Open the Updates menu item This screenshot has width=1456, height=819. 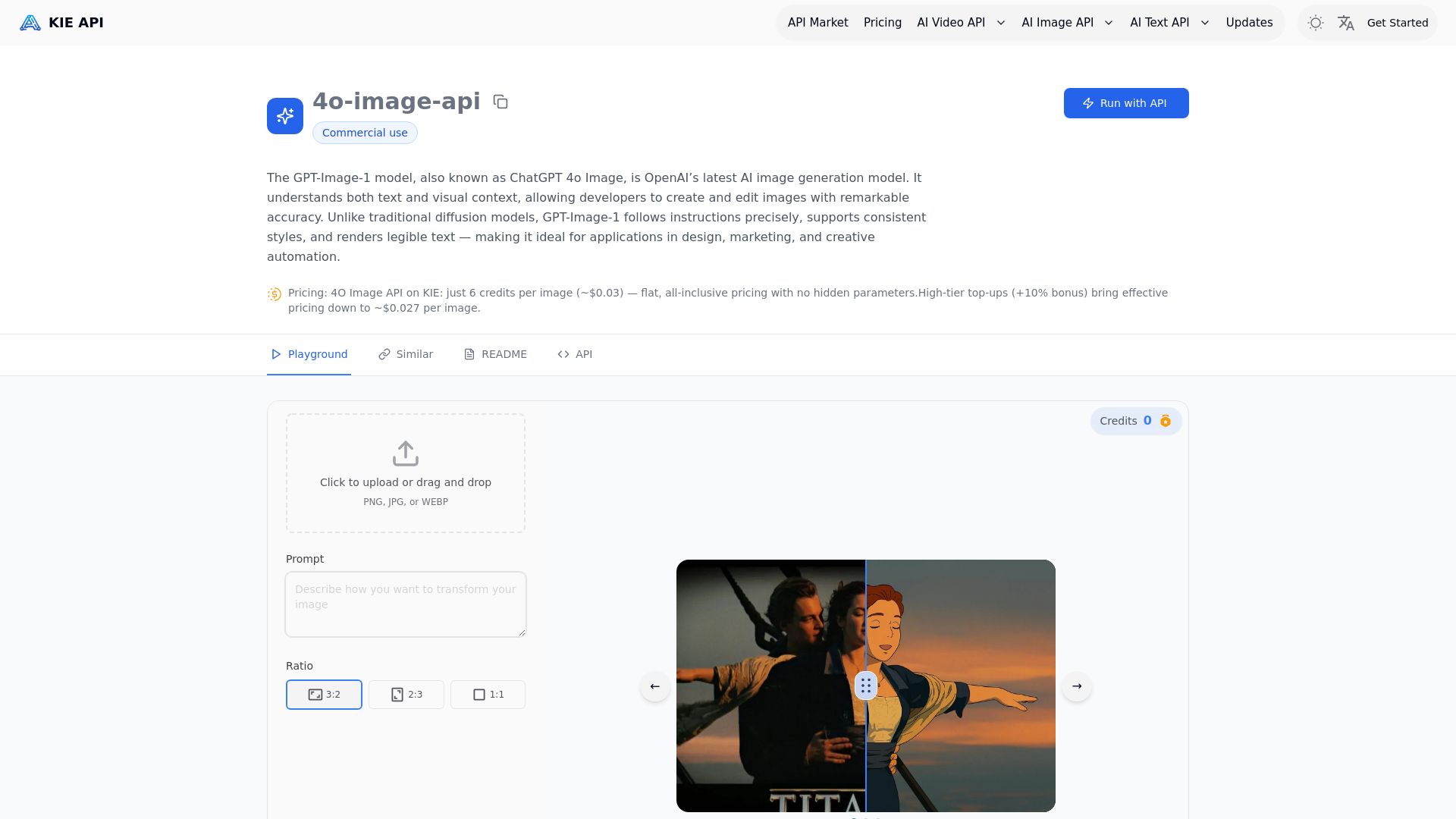click(1249, 23)
